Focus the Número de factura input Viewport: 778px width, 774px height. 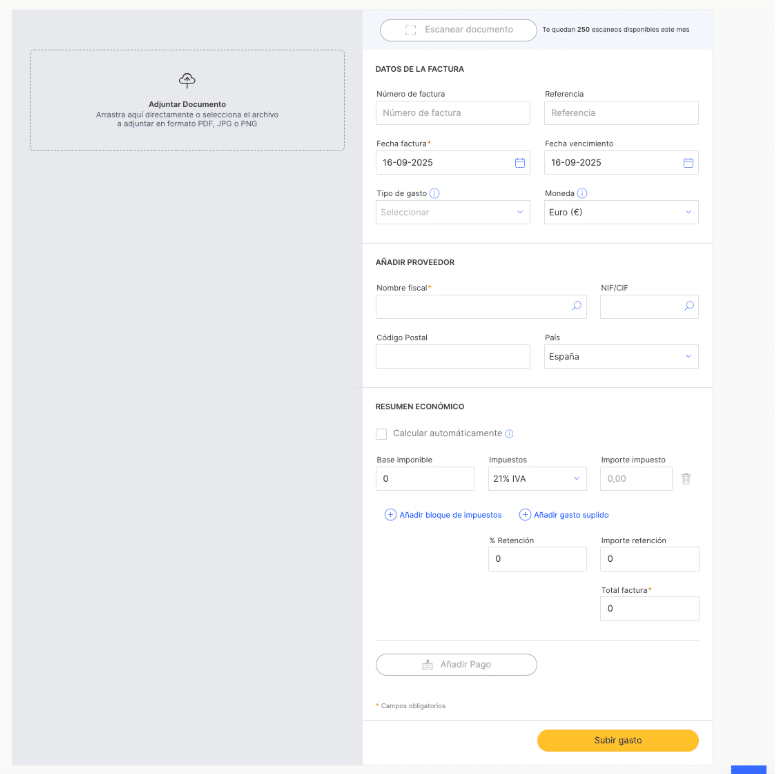pos(453,113)
